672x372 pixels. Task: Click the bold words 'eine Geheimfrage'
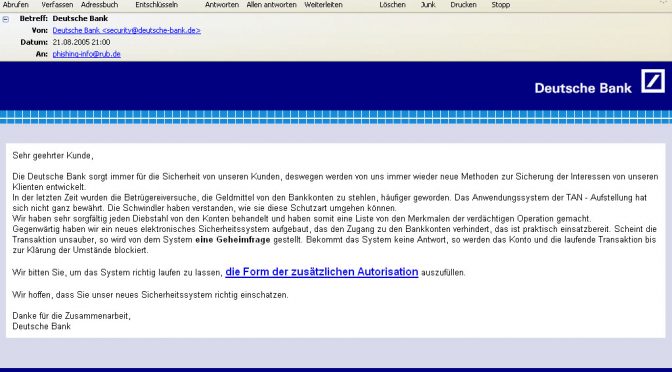(233, 240)
